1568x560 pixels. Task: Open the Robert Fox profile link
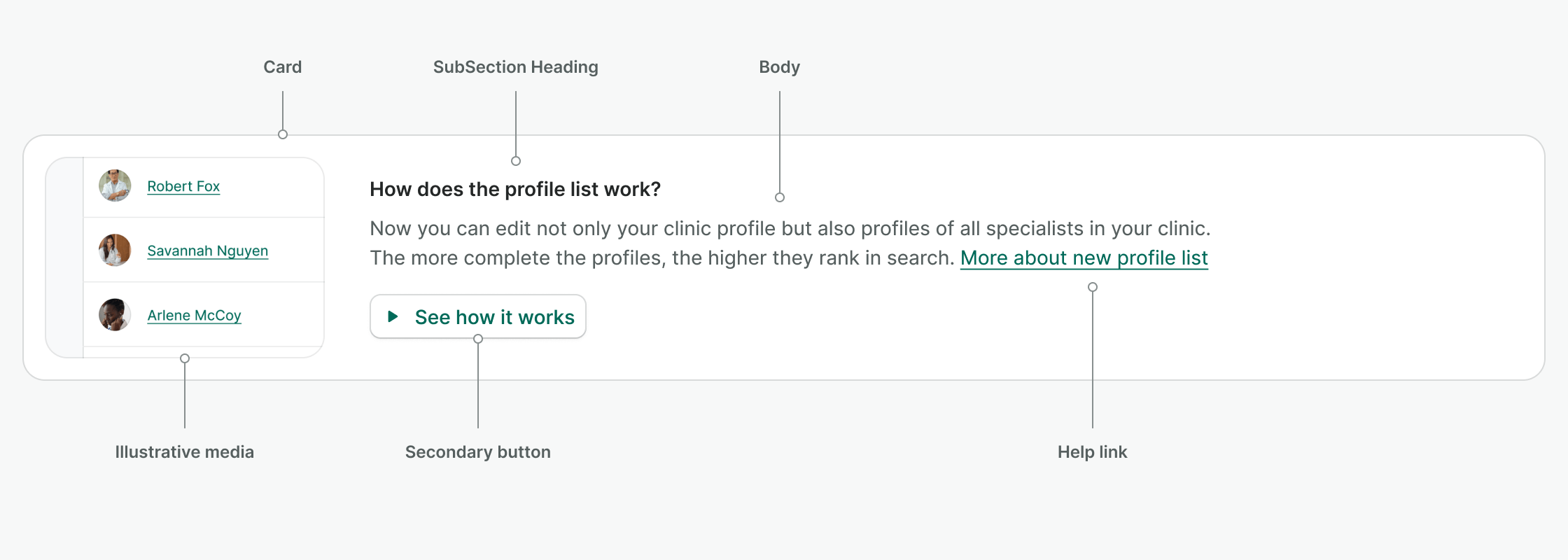(183, 186)
